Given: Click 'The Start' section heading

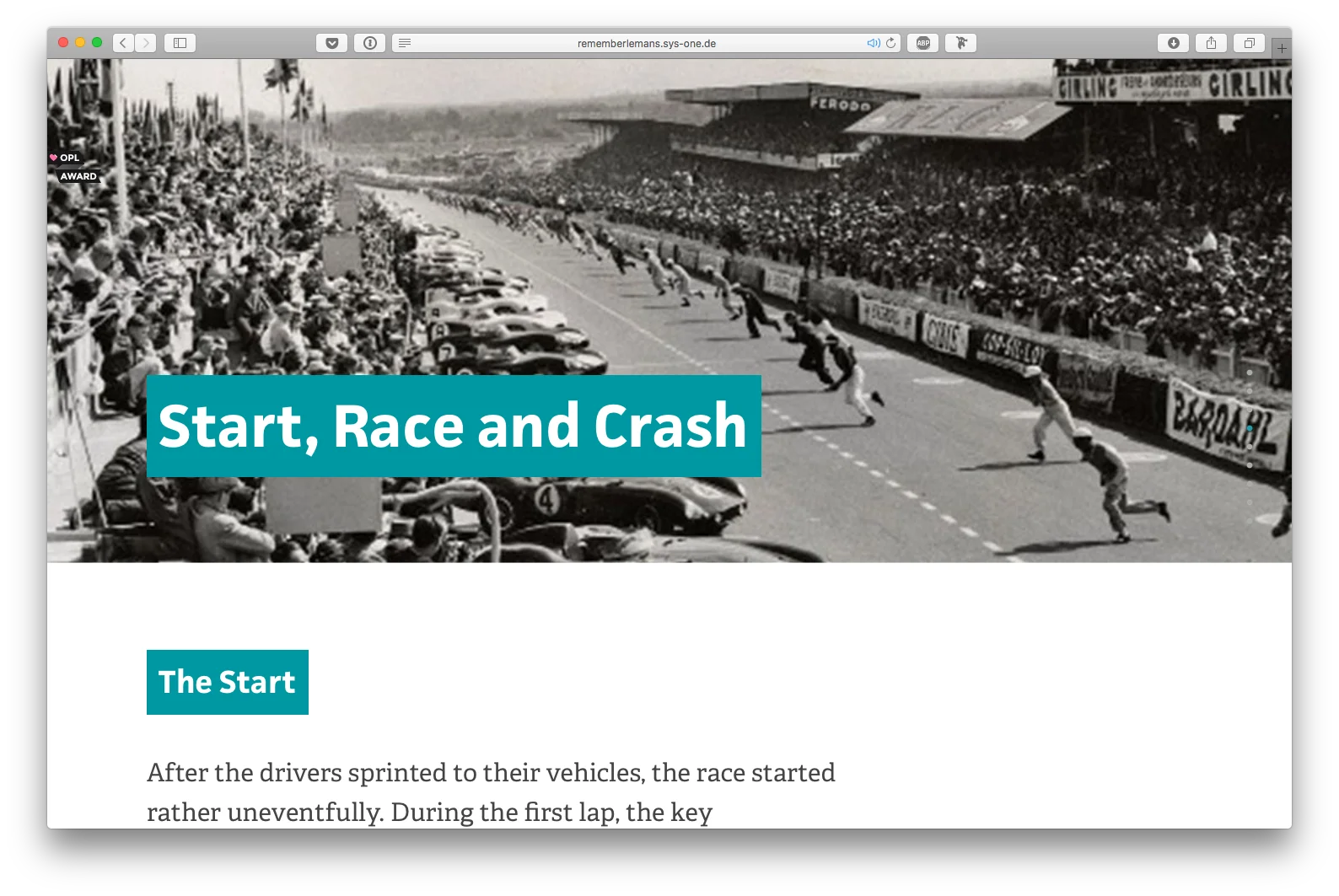Looking at the screenshot, I should coord(228,682).
